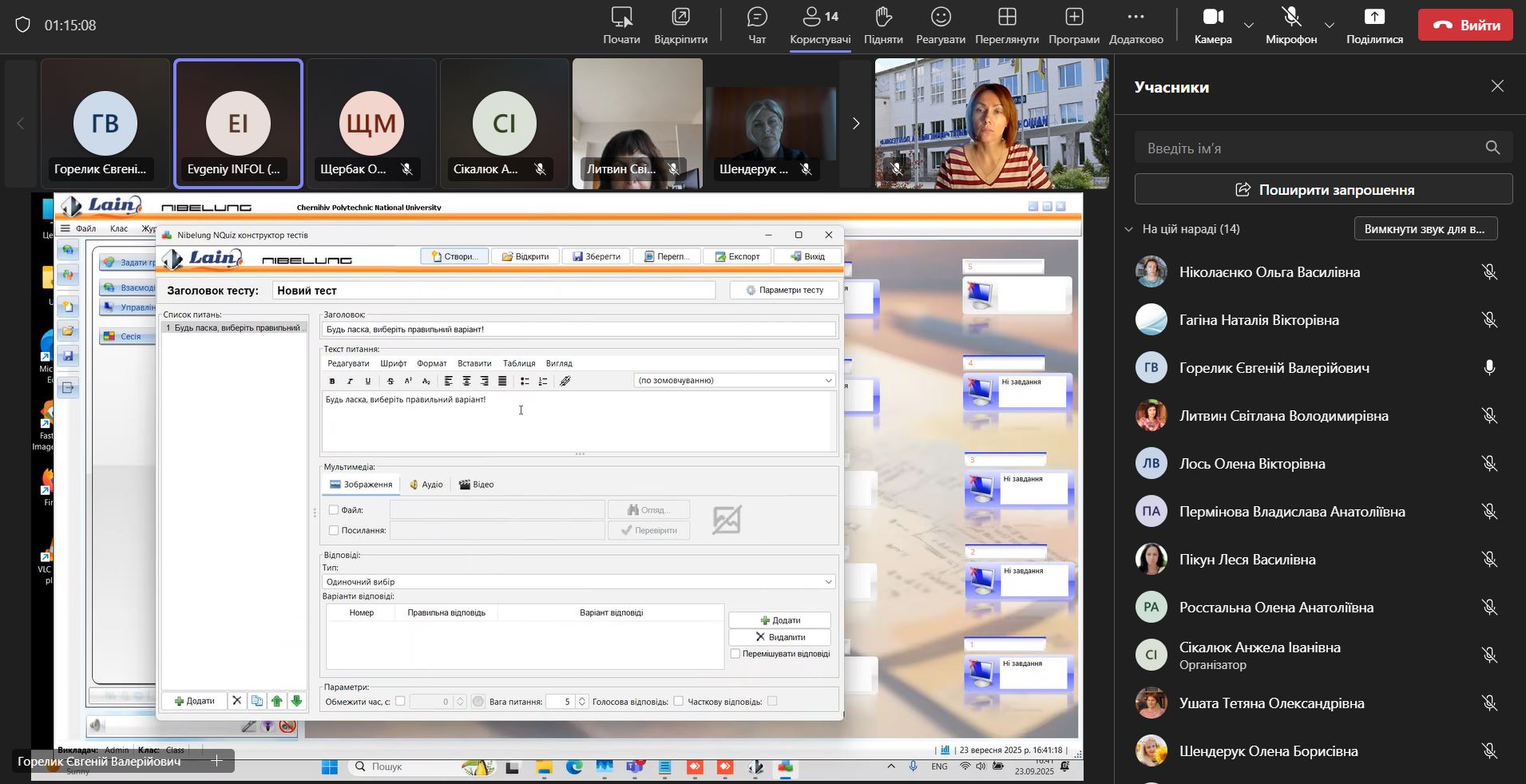Check Перемішувати відповіді option
The height and width of the screenshot is (784, 1526).
coord(735,654)
